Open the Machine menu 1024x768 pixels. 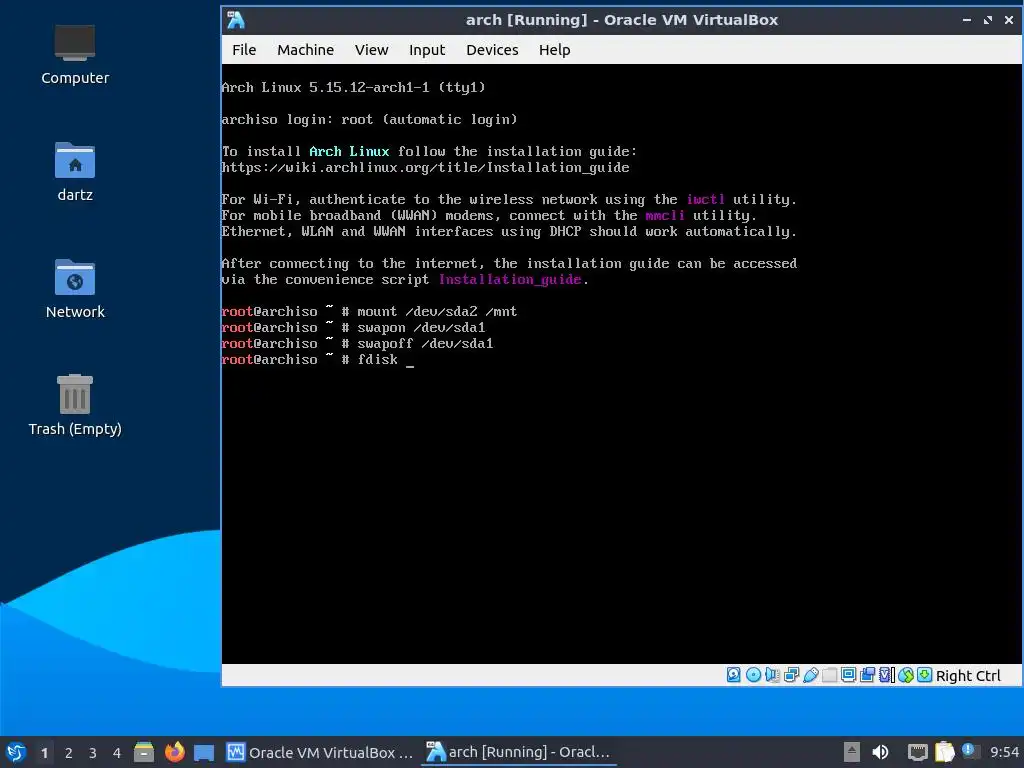305,50
